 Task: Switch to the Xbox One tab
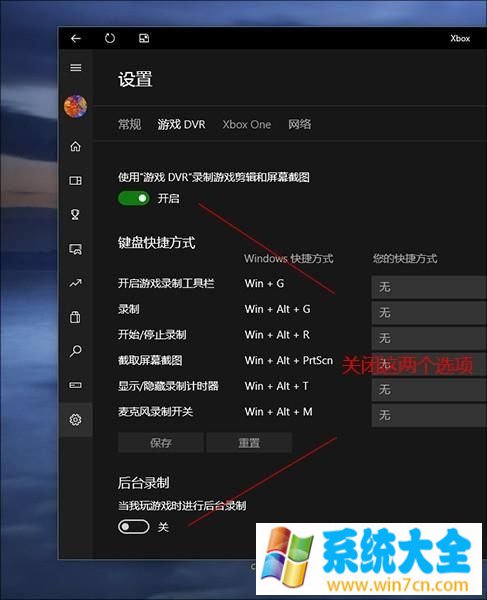[247, 124]
